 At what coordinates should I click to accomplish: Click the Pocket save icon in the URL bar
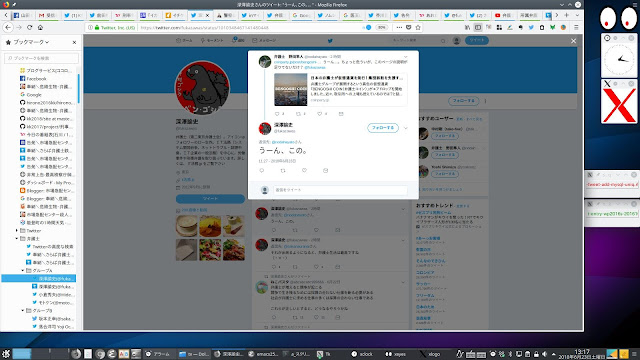pyautogui.click(x=409, y=27)
